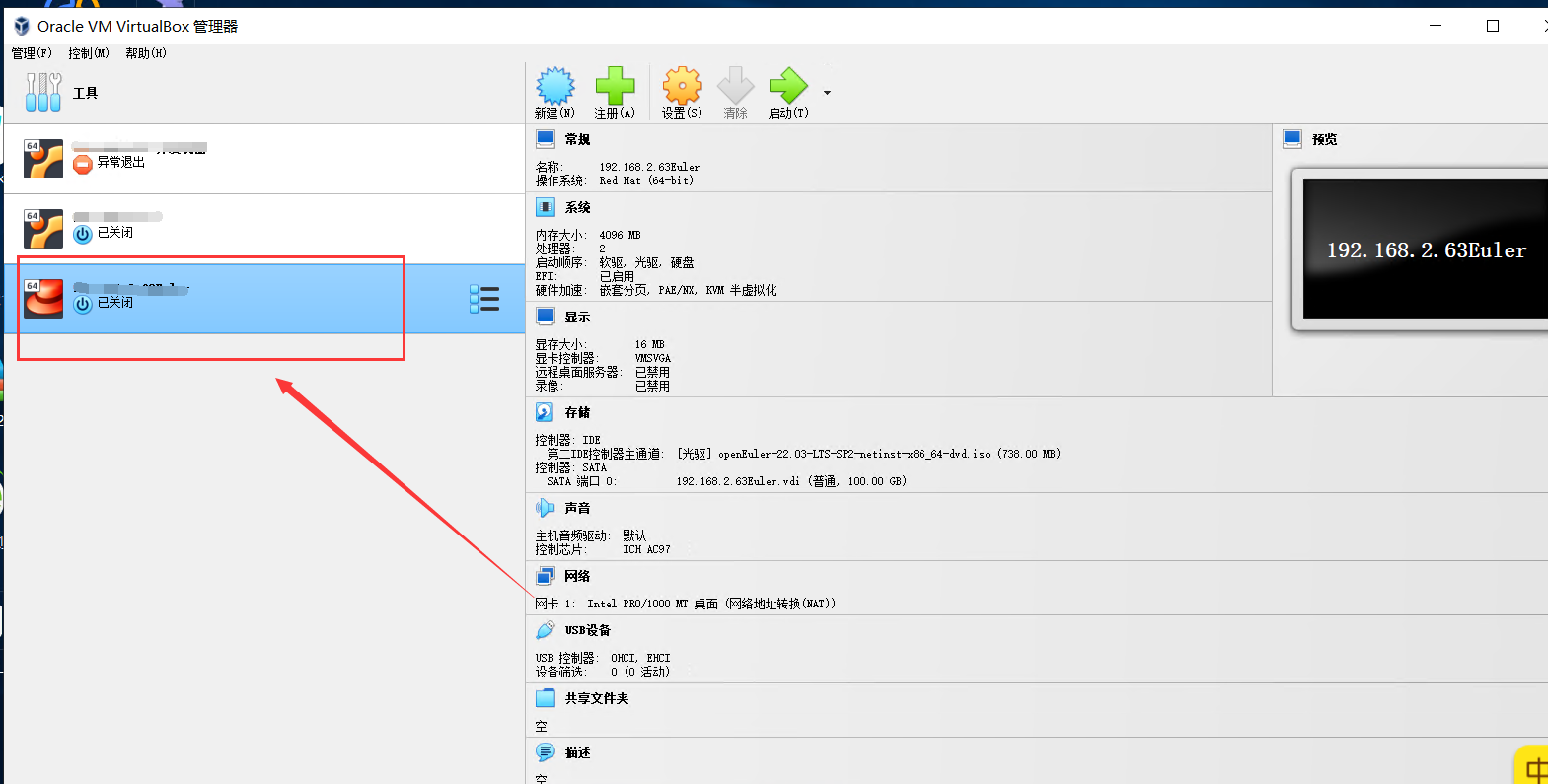Click the 网络 adapter icon
This screenshot has width=1548, height=784.
click(546, 576)
